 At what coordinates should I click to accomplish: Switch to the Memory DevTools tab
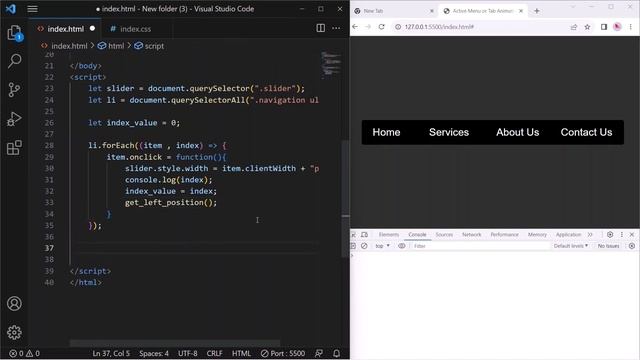[537, 235]
